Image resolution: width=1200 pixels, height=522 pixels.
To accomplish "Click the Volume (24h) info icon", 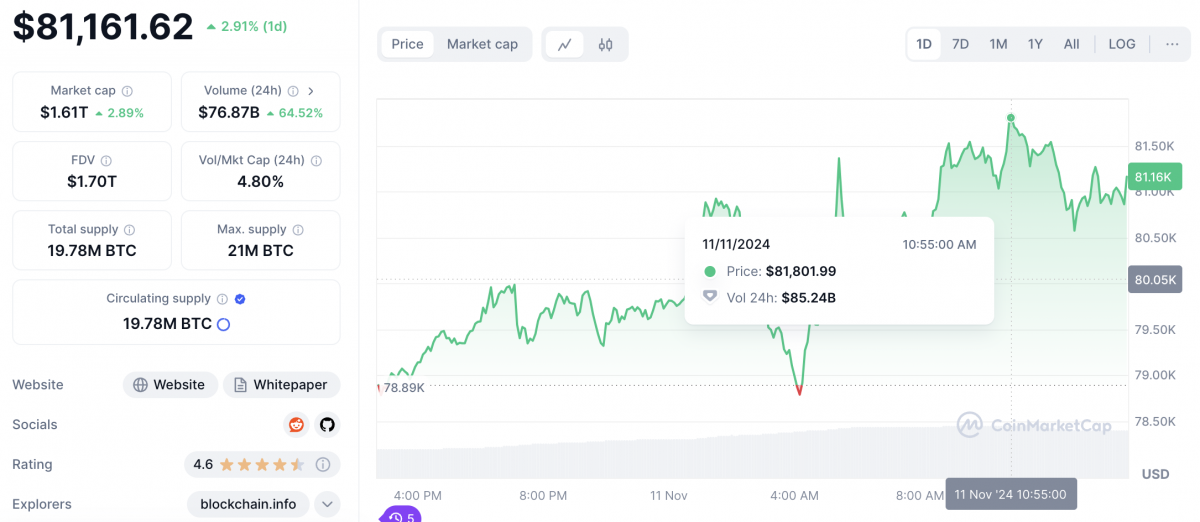I will coord(294,91).
